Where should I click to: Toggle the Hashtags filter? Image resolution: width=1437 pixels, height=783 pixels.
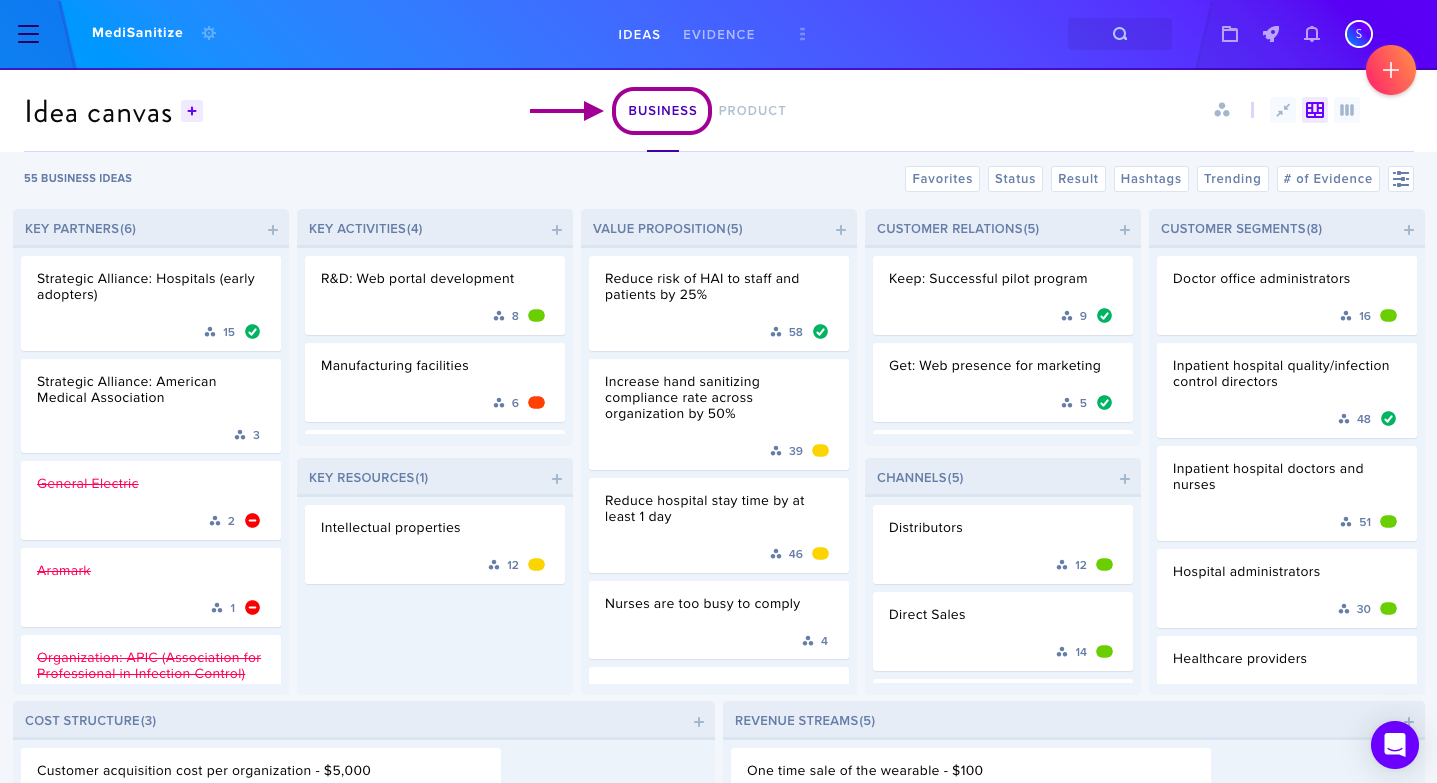pyautogui.click(x=1151, y=179)
